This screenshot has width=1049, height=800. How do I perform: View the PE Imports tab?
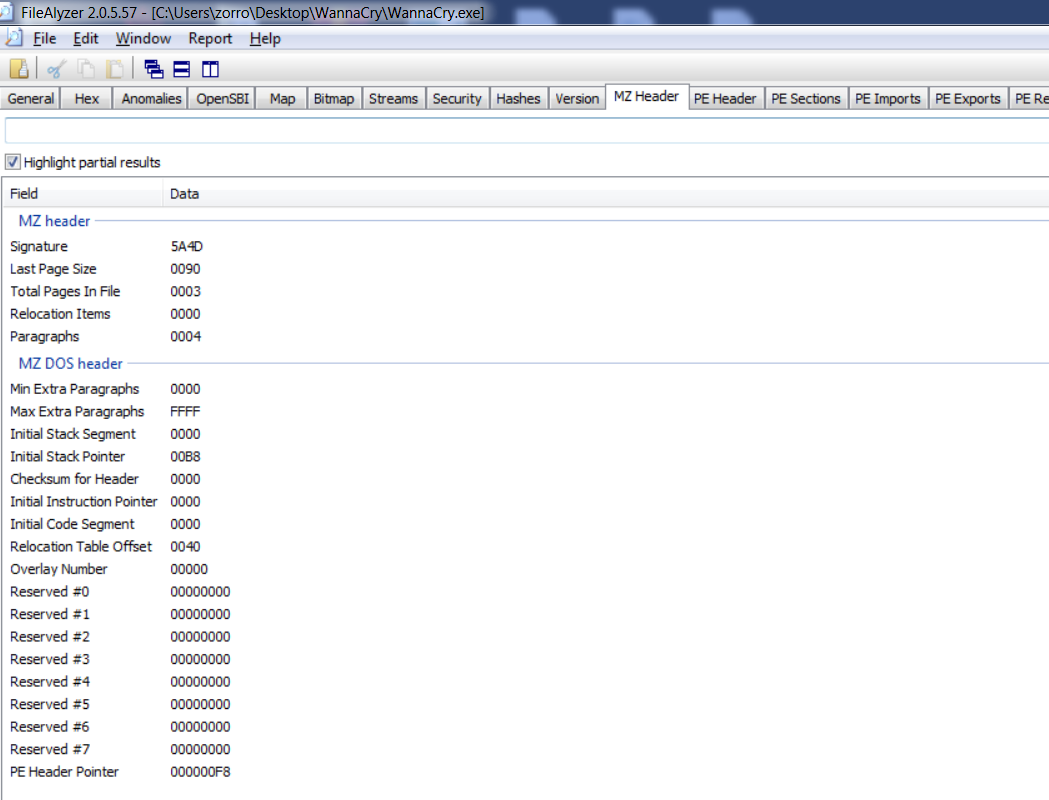pos(888,98)
